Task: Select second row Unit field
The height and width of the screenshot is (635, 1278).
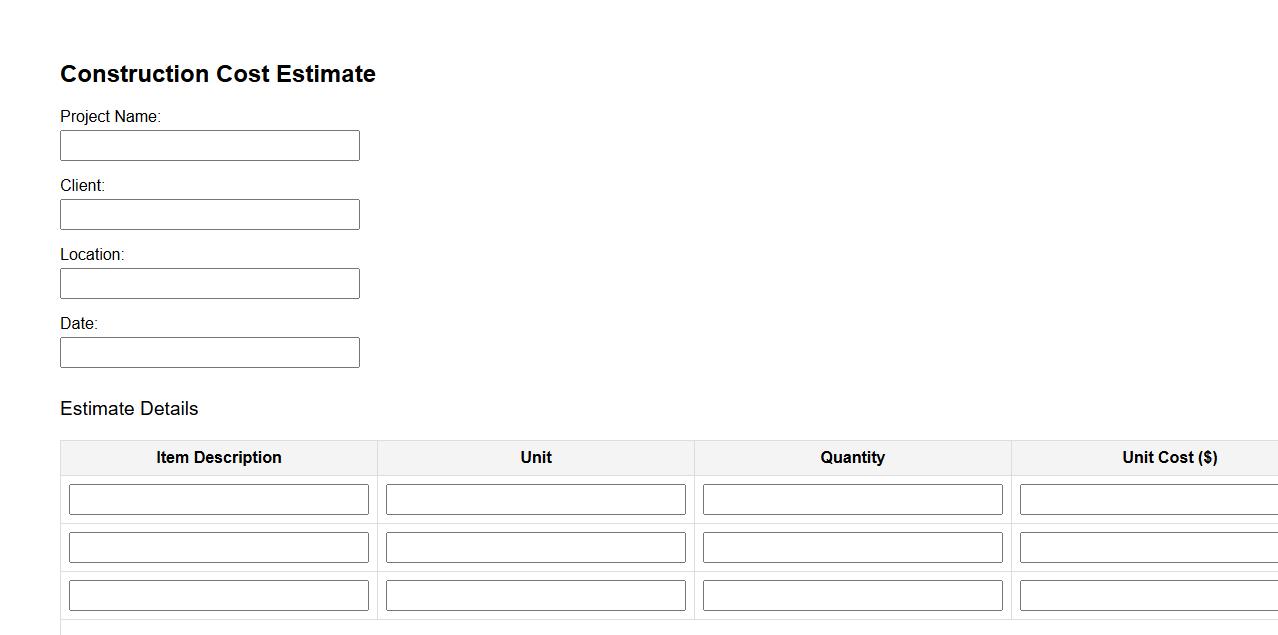Action: coord(536,547)
